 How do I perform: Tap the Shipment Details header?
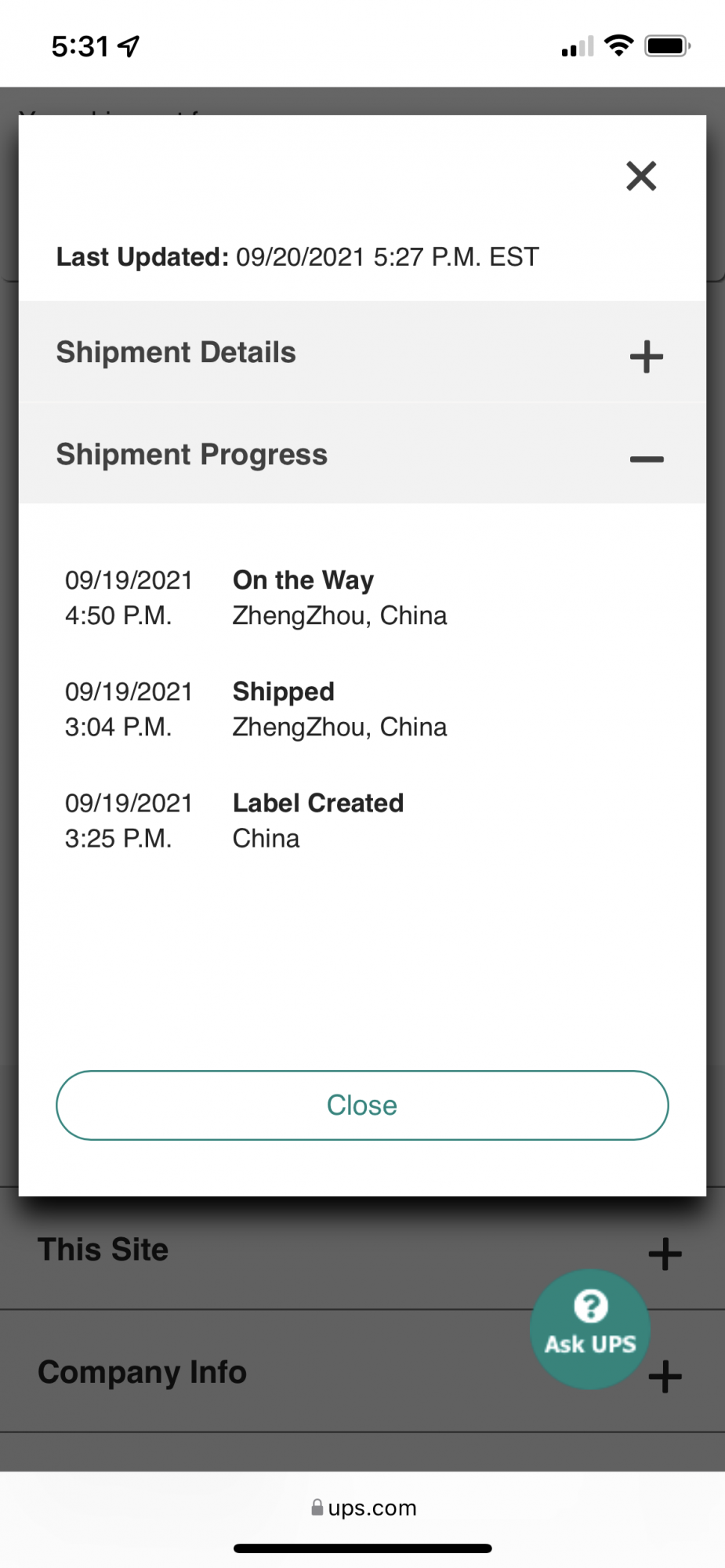(176, 353)
